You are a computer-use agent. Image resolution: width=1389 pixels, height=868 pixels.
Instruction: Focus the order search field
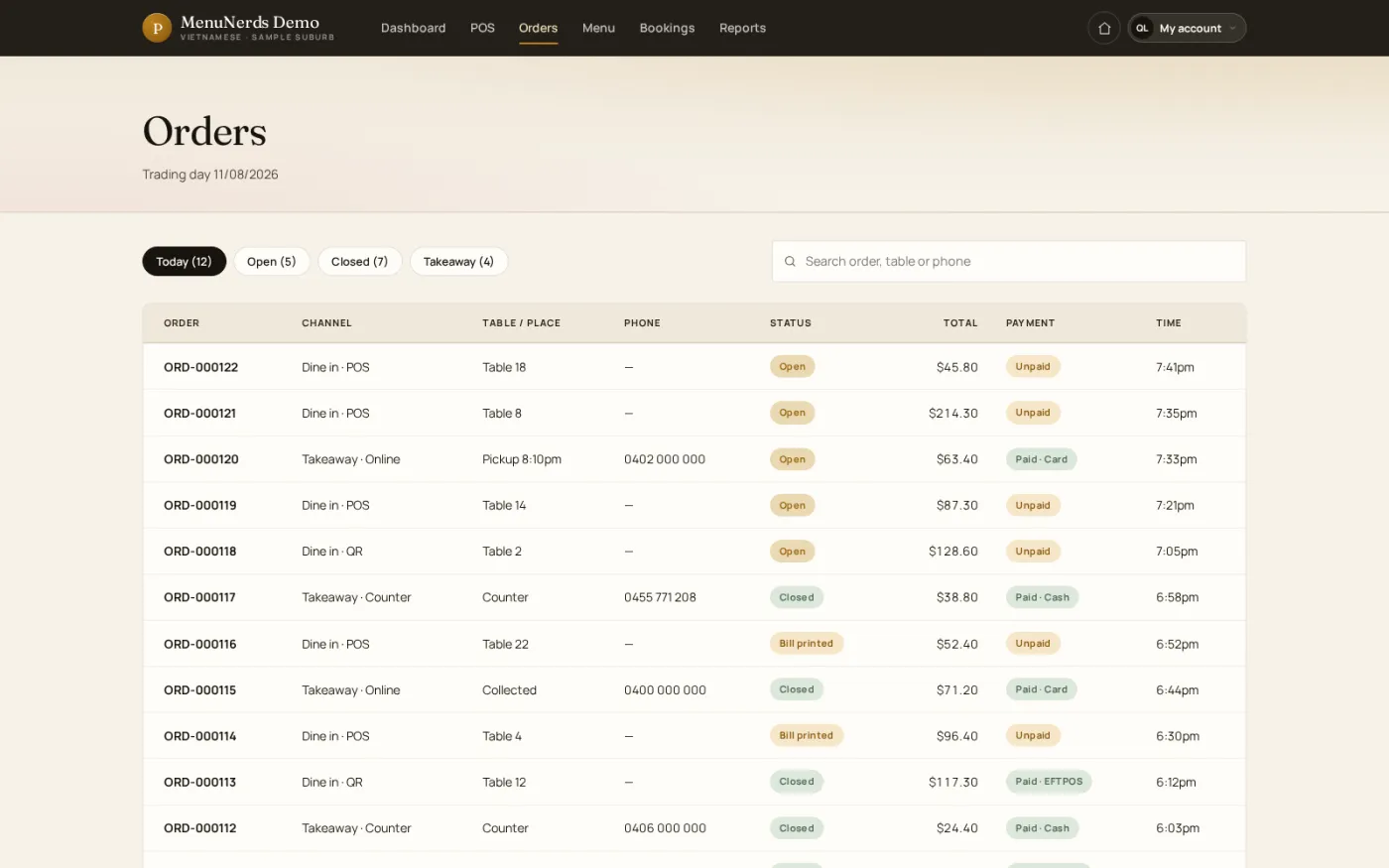[1009, 262]
